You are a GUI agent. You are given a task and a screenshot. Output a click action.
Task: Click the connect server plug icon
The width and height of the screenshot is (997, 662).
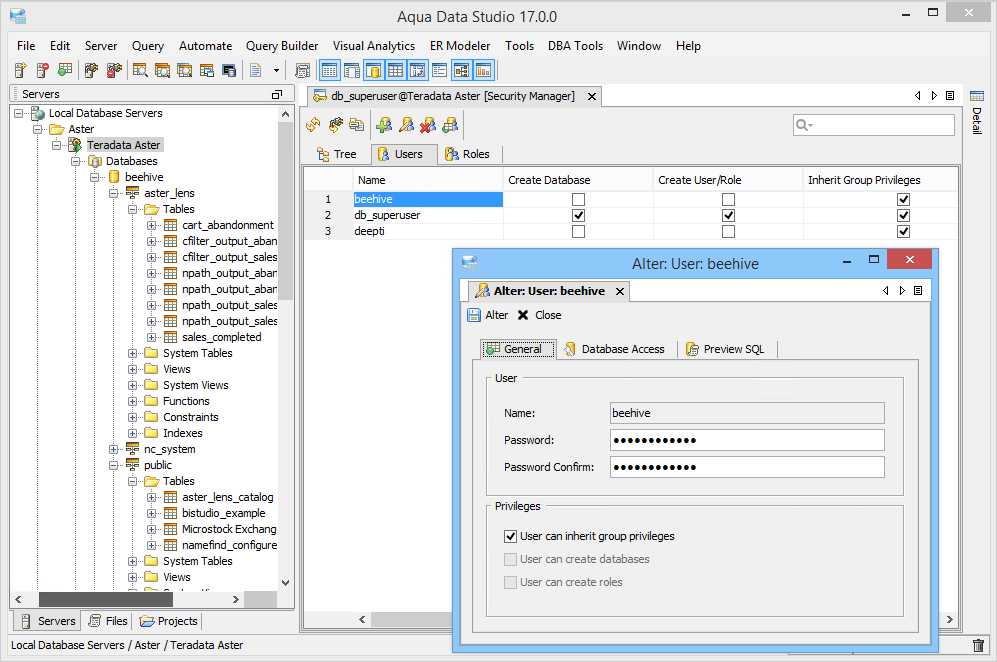click(x=92, y=70)
